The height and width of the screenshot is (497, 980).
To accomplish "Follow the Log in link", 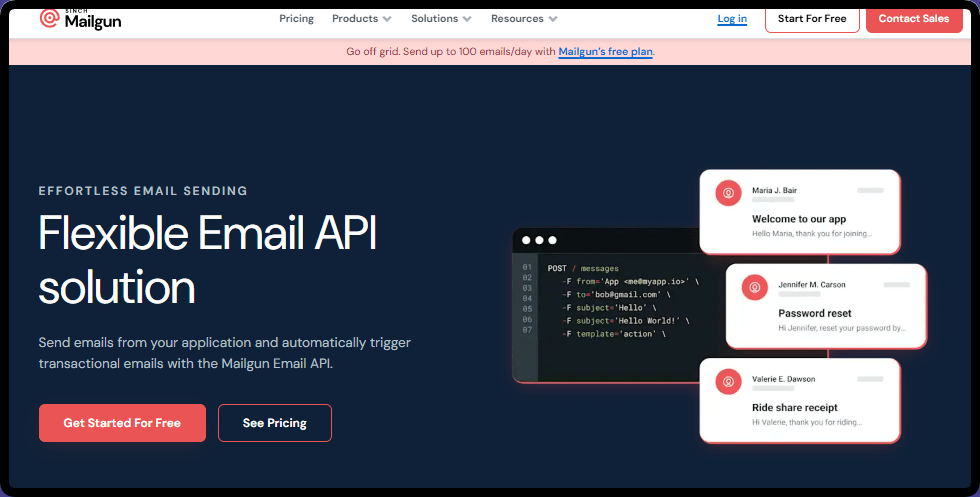I will (732, 19).
